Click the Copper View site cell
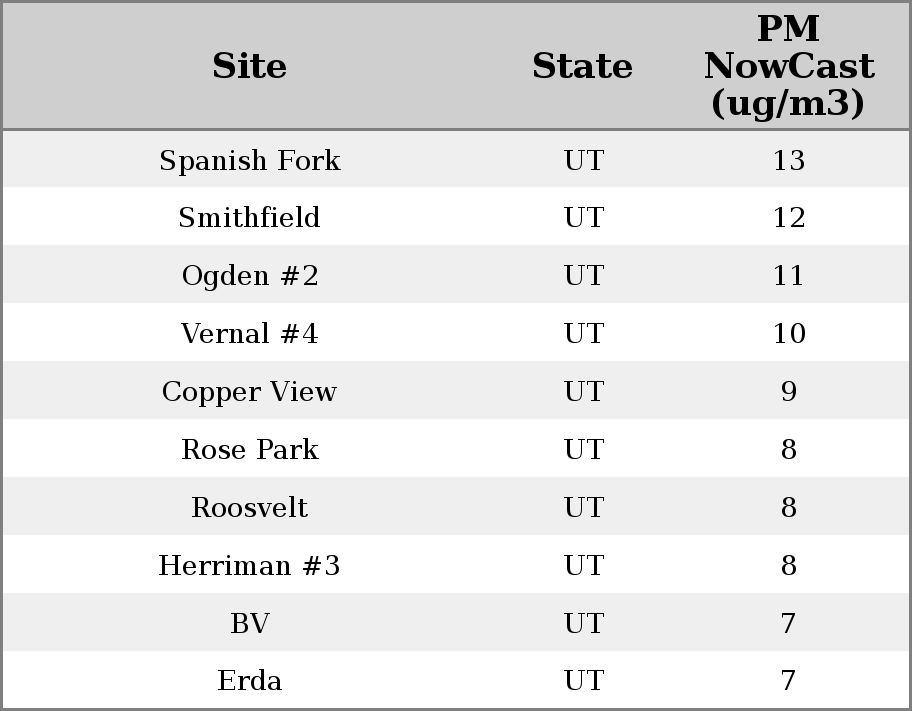Screen dimensions: 912x711 pos(249,392)
